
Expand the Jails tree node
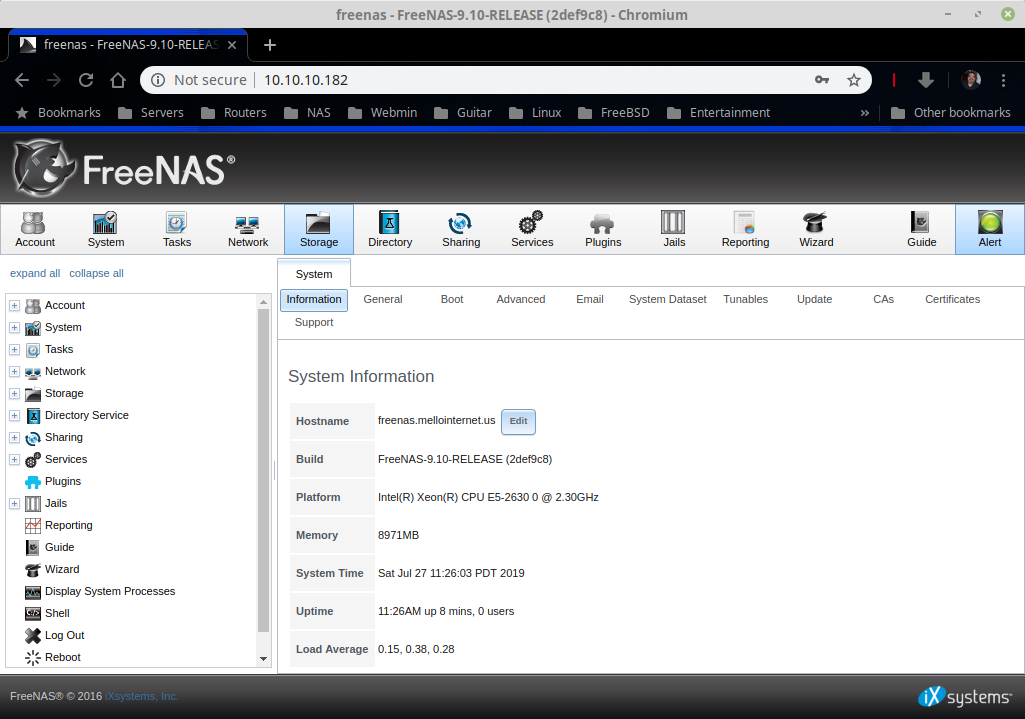click(x=14, y=503)
